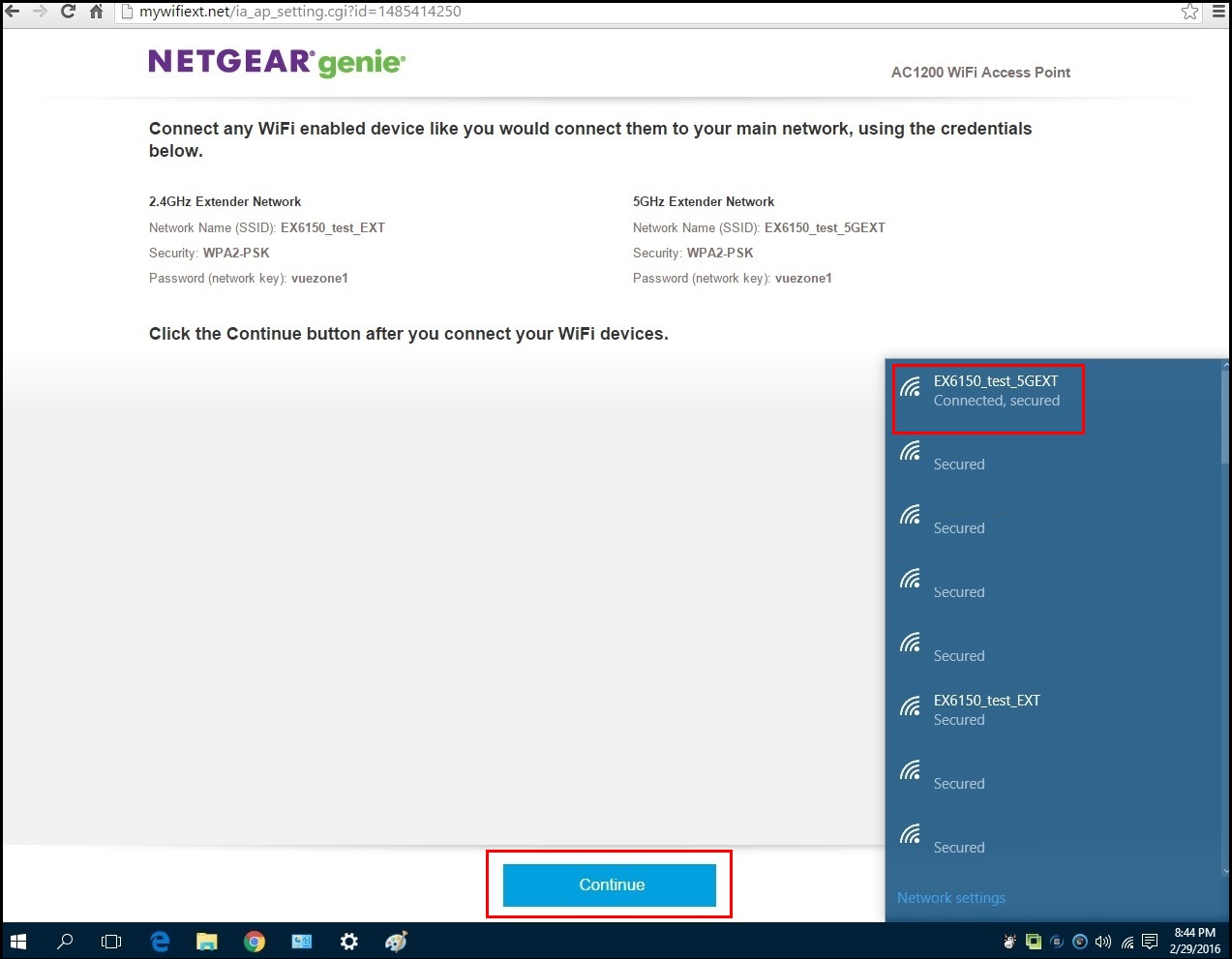
Task: Click the browser reload icon
Action: [x=68, y=12]
